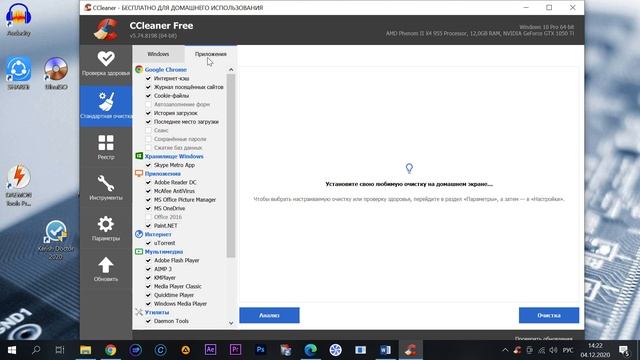Open taskbar search magnifier
Viewport: 640px width, 360px height.
pos(36,350)
